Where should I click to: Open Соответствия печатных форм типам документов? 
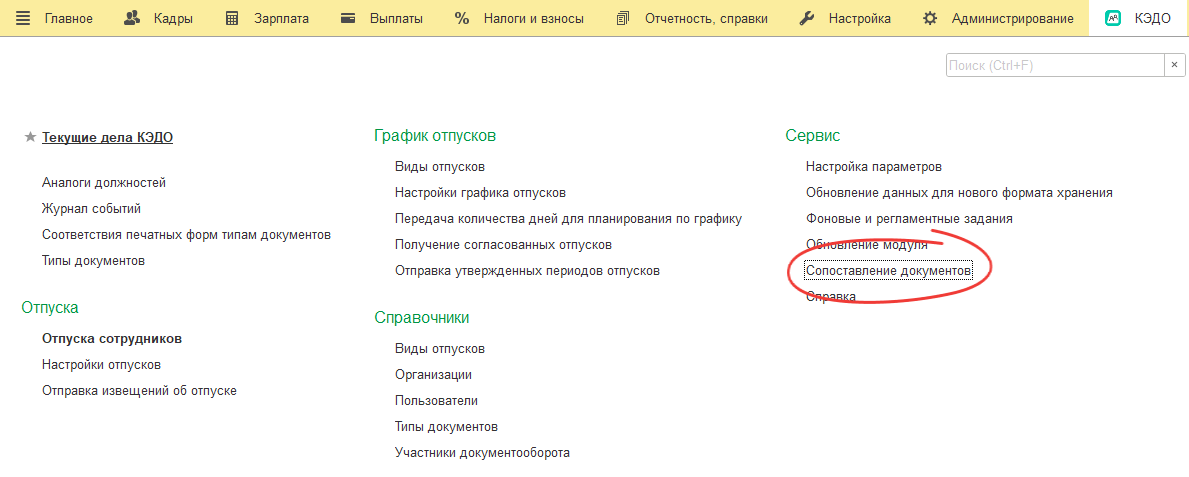pos(187,234)
